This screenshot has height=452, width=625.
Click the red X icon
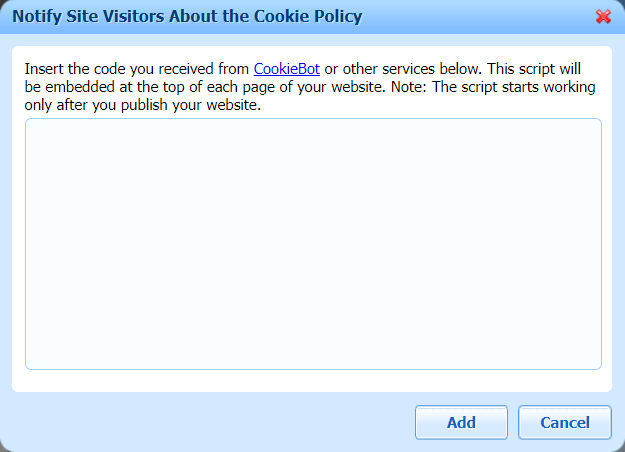603,17
